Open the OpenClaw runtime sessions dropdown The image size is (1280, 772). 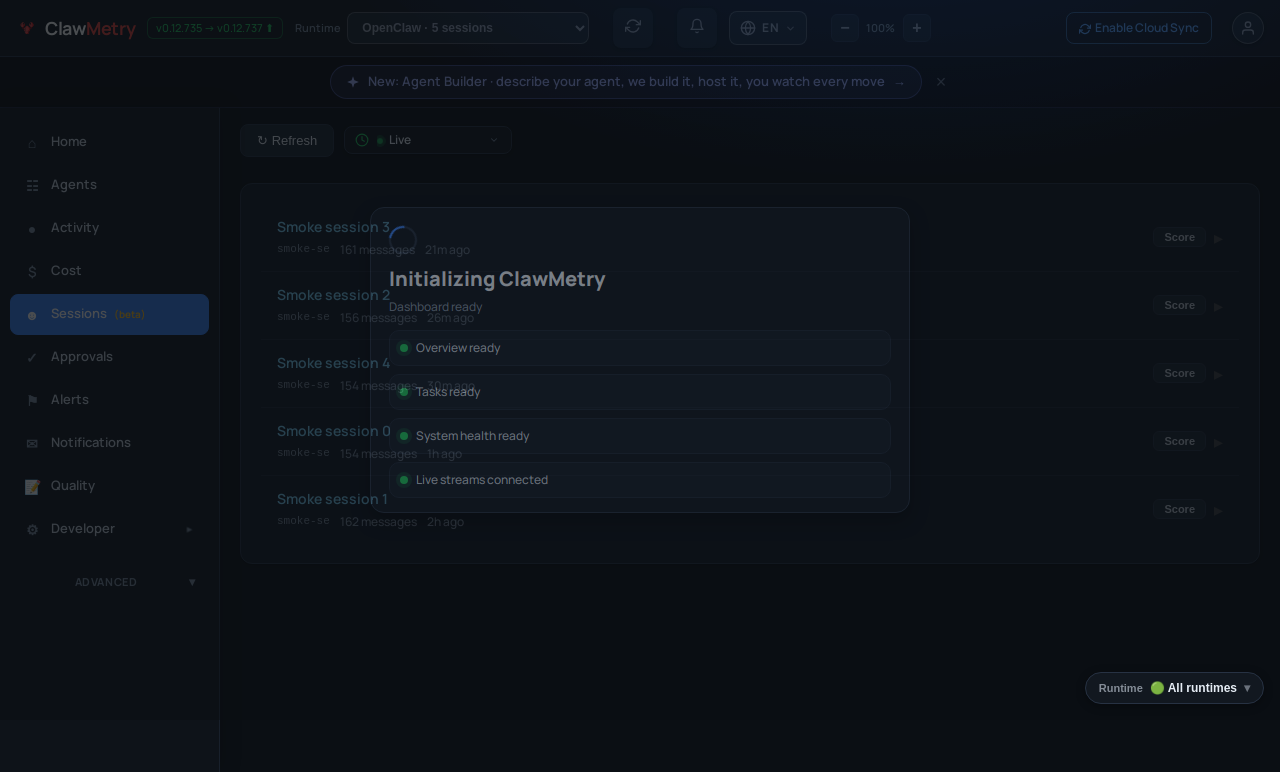468,28
